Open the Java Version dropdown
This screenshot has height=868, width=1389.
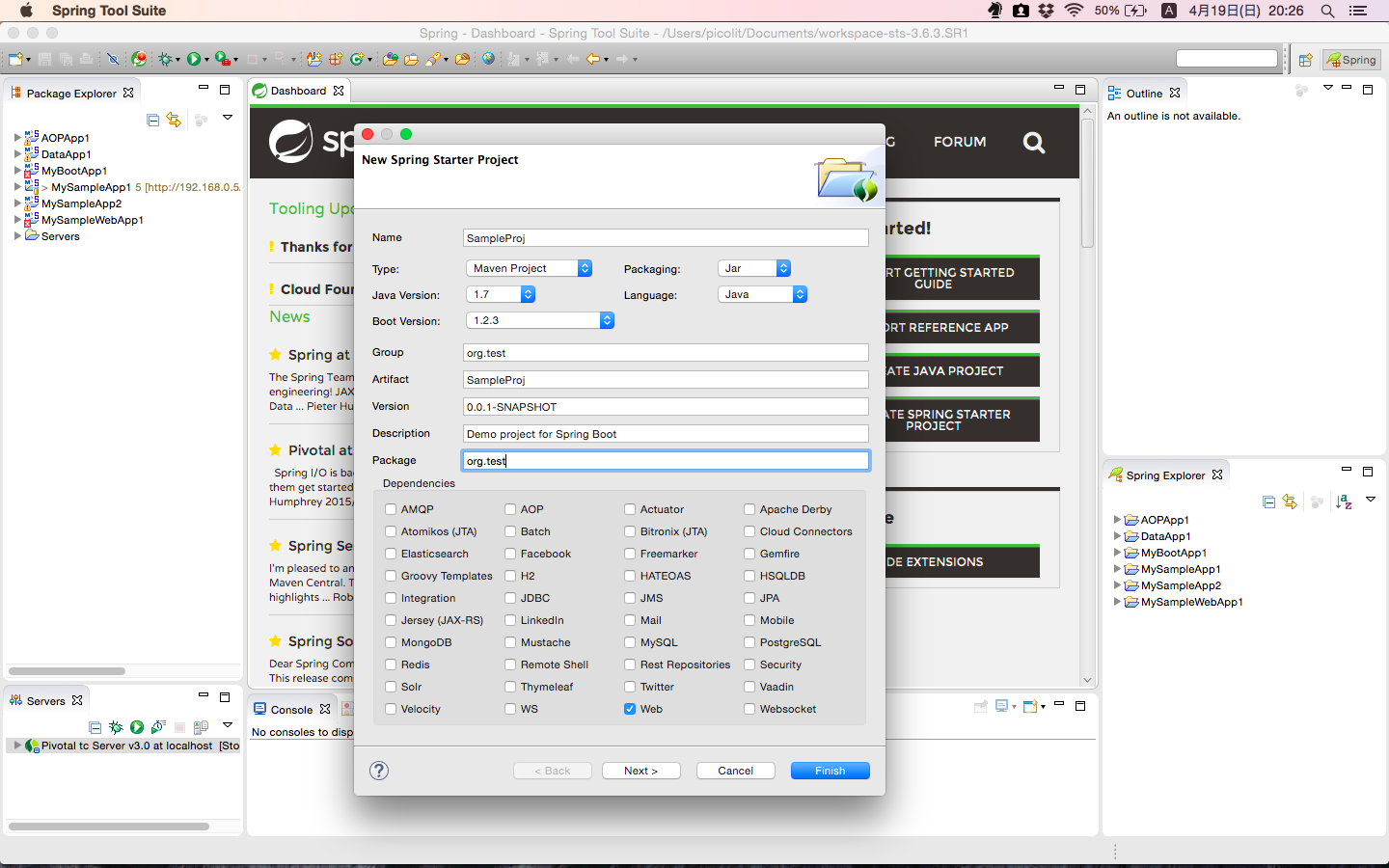[501, 294]
